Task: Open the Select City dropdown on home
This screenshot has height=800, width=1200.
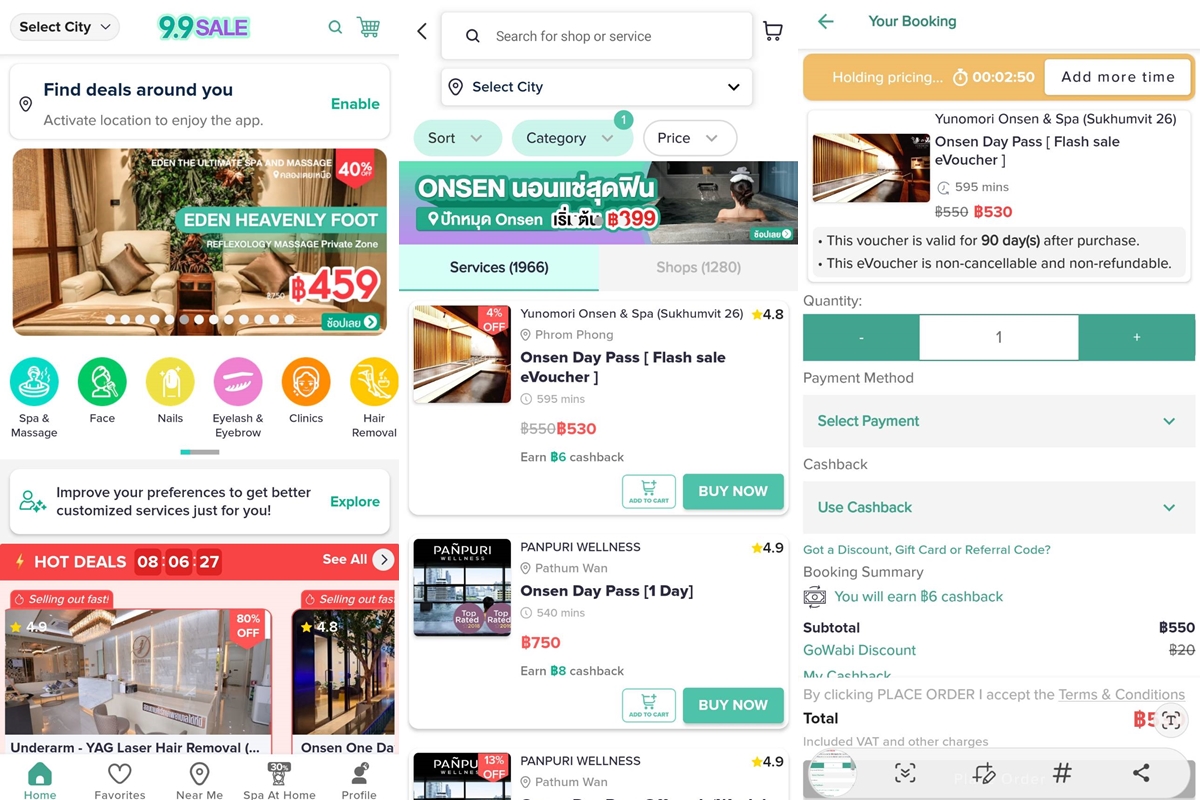Action: tap(65, 27)
